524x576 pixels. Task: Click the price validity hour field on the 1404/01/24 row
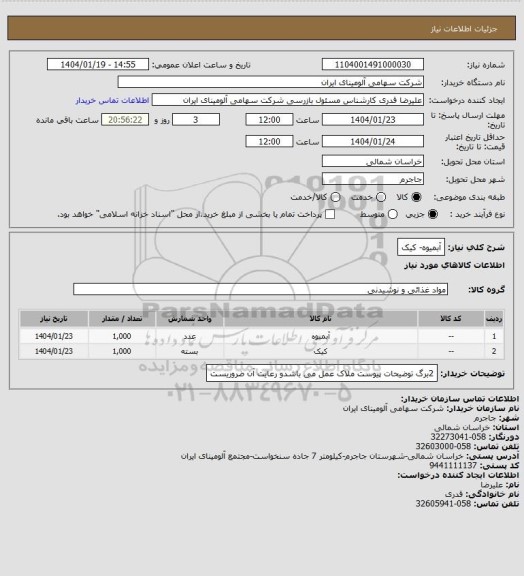click(269, 141)
